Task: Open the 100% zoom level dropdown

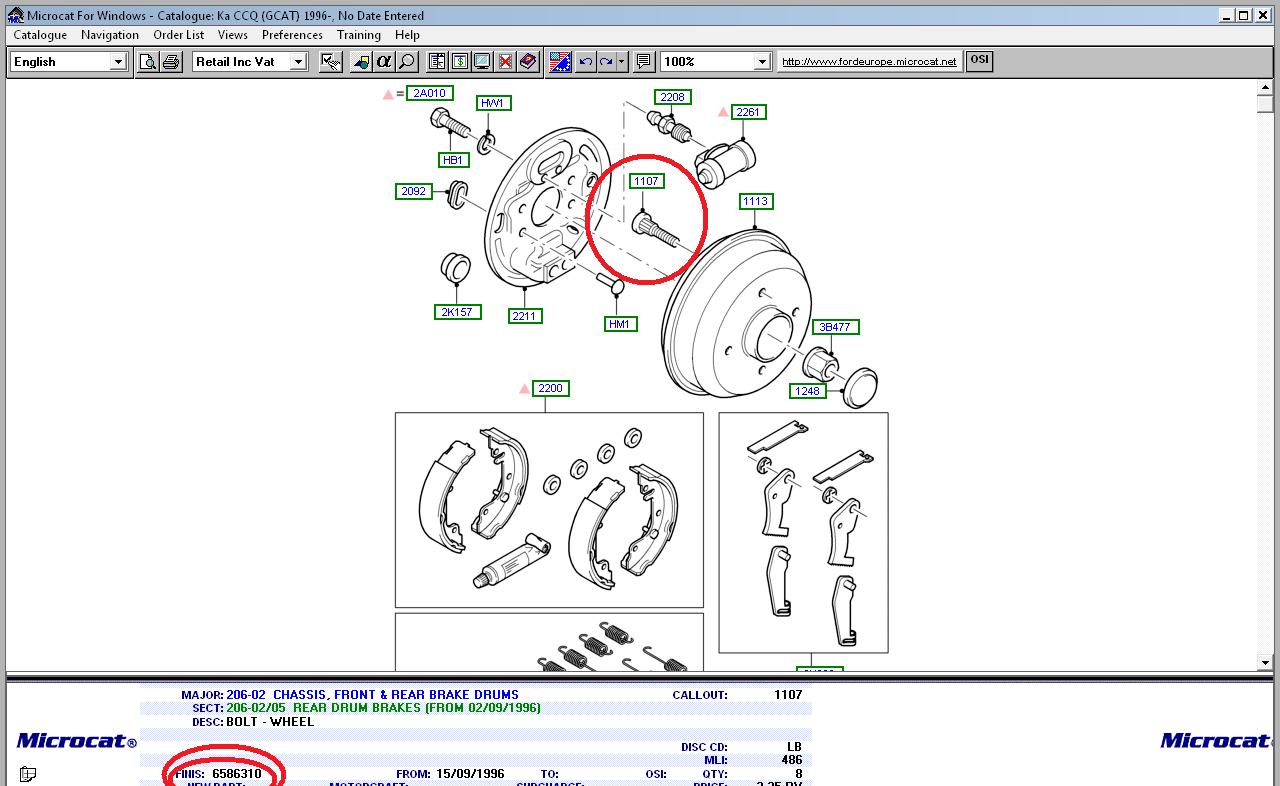Action: coord(761,62)
